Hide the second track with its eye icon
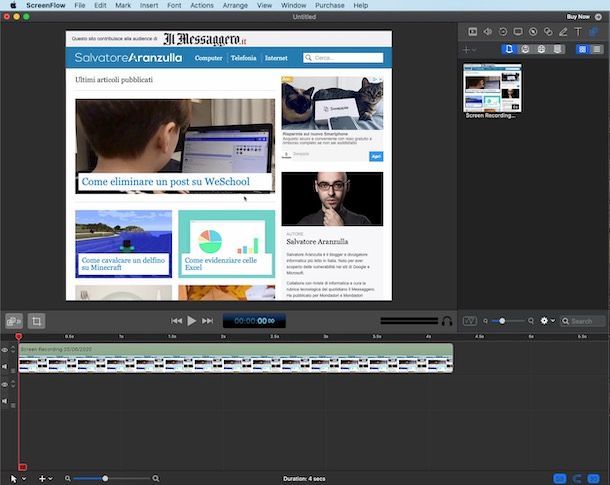Image resolution: width=610 pixels, height=485 pixels. tap(5, 384)
